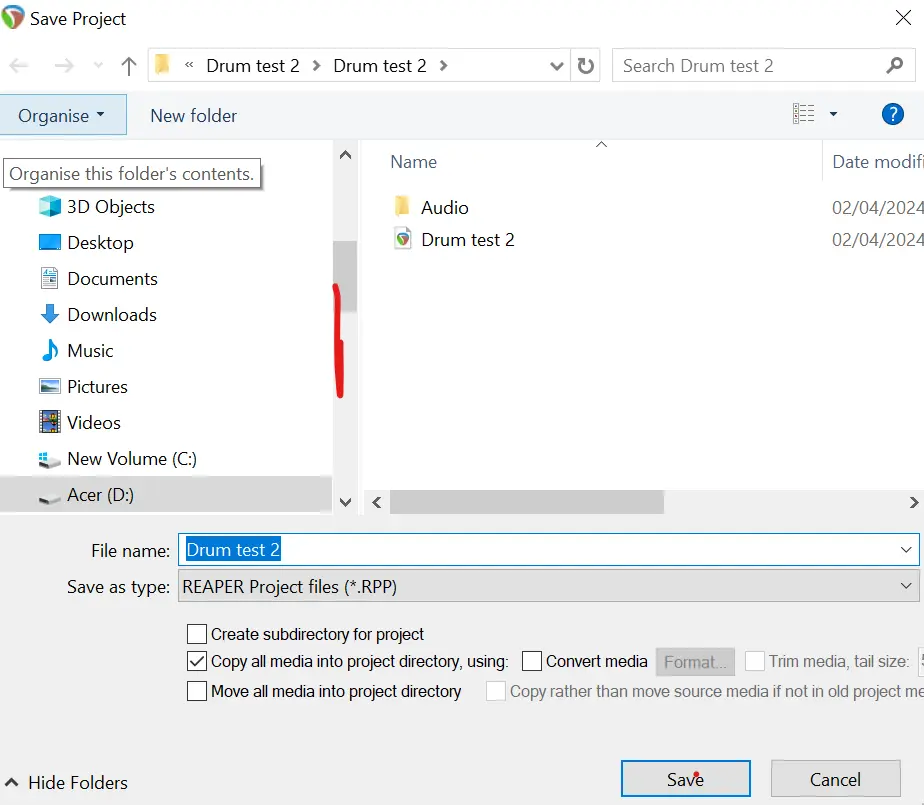Viewport: 924px width, 805px height.
Task: Expand the Save as type dropdown
Action: pyautogui.click(x=906, y=587)
